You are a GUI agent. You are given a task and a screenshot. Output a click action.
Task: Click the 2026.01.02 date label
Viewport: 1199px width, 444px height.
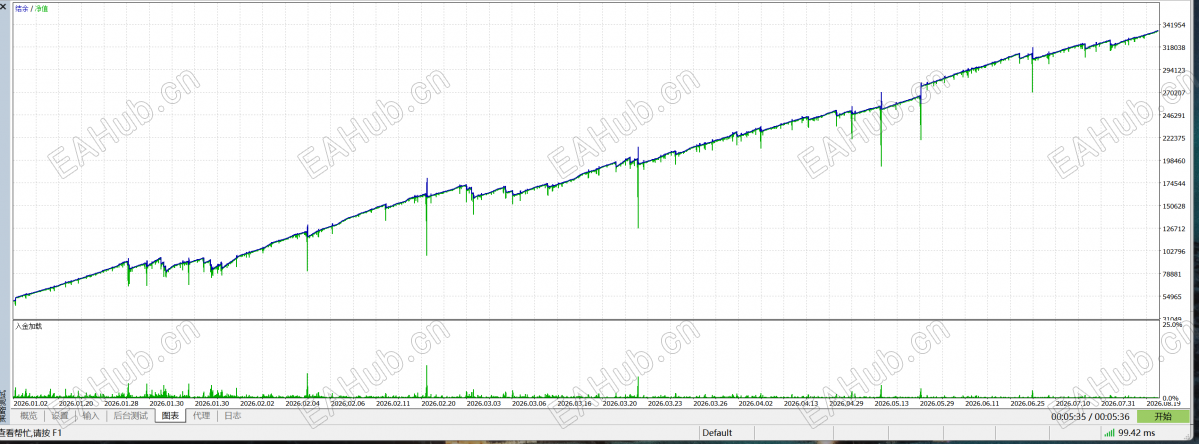31,403
